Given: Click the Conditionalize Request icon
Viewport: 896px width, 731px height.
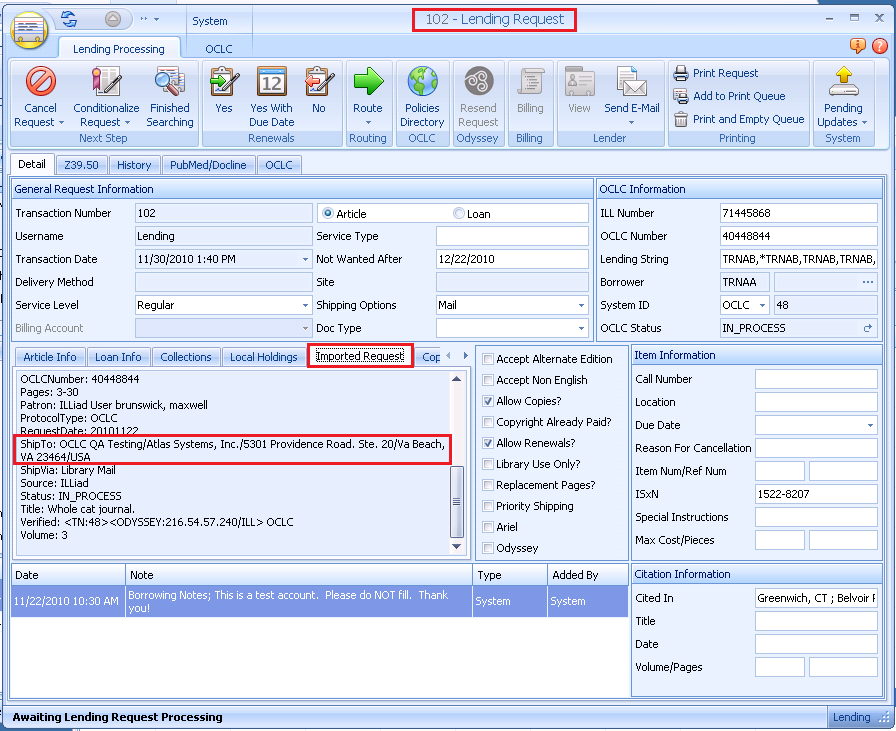Looking at the screenshot, I should pyautogui.click(x=106, y=82).
